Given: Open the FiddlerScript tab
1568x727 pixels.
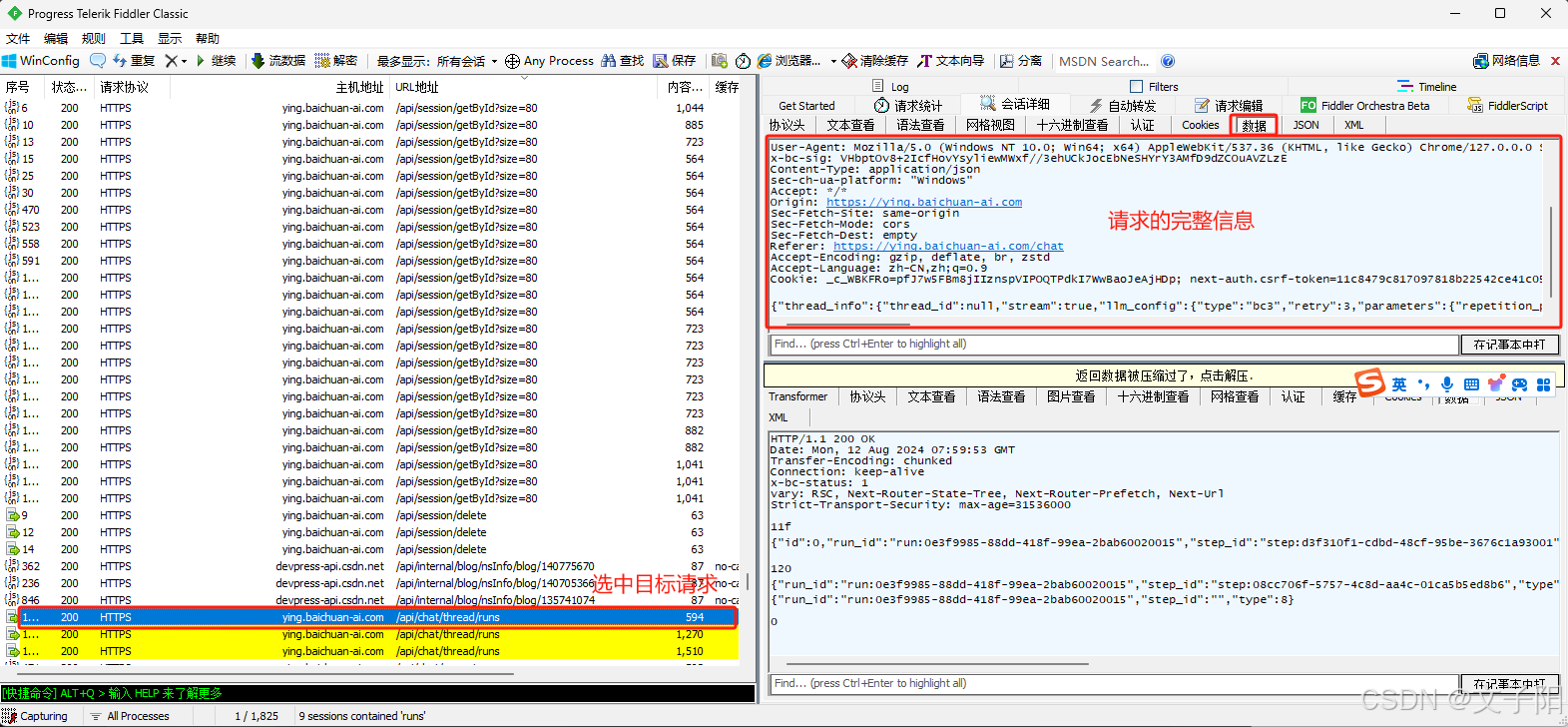Looking at the screenshot, I should (x=1507, y=106).
